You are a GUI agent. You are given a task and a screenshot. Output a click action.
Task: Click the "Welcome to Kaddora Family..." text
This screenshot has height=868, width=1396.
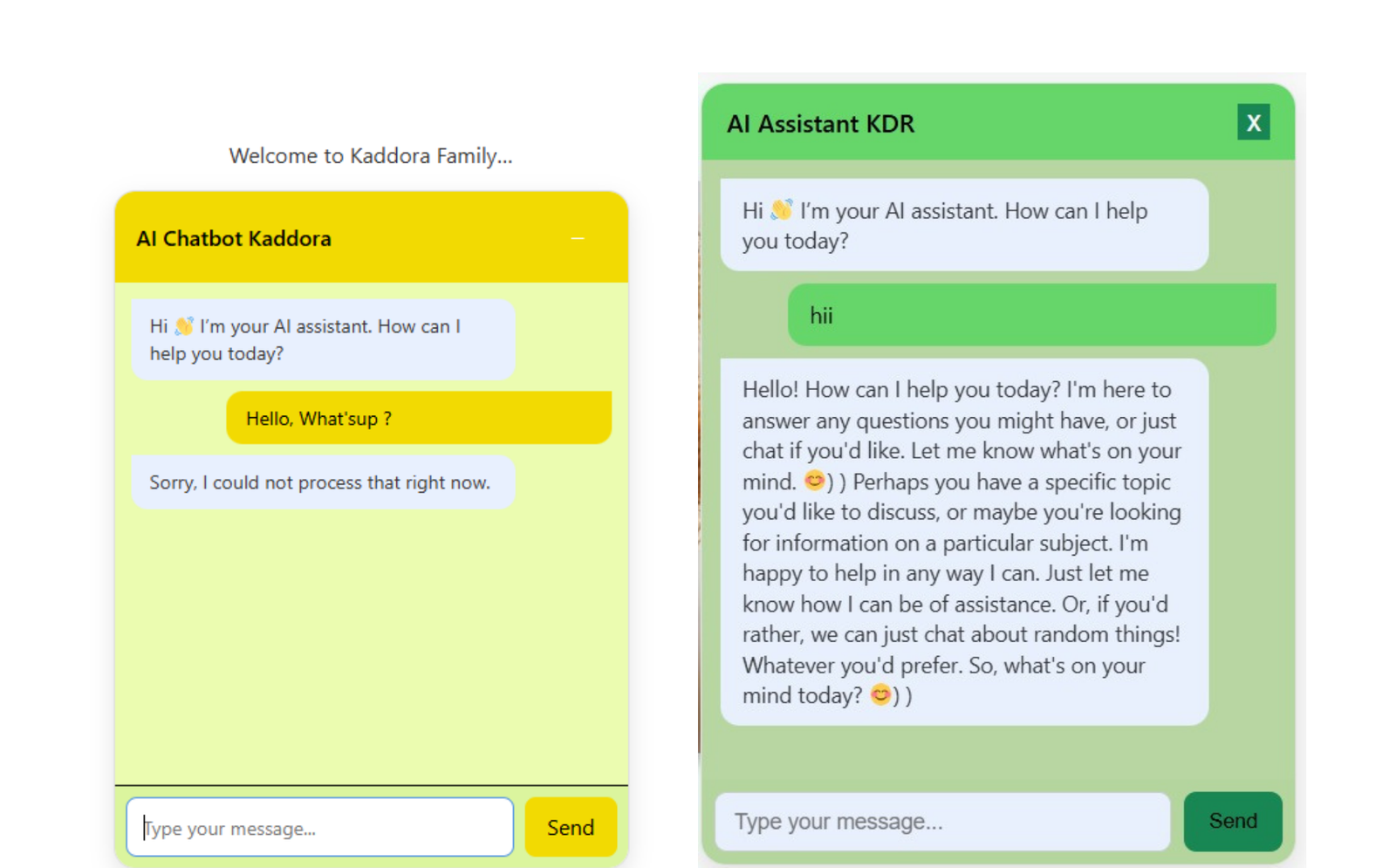[371, 156]
